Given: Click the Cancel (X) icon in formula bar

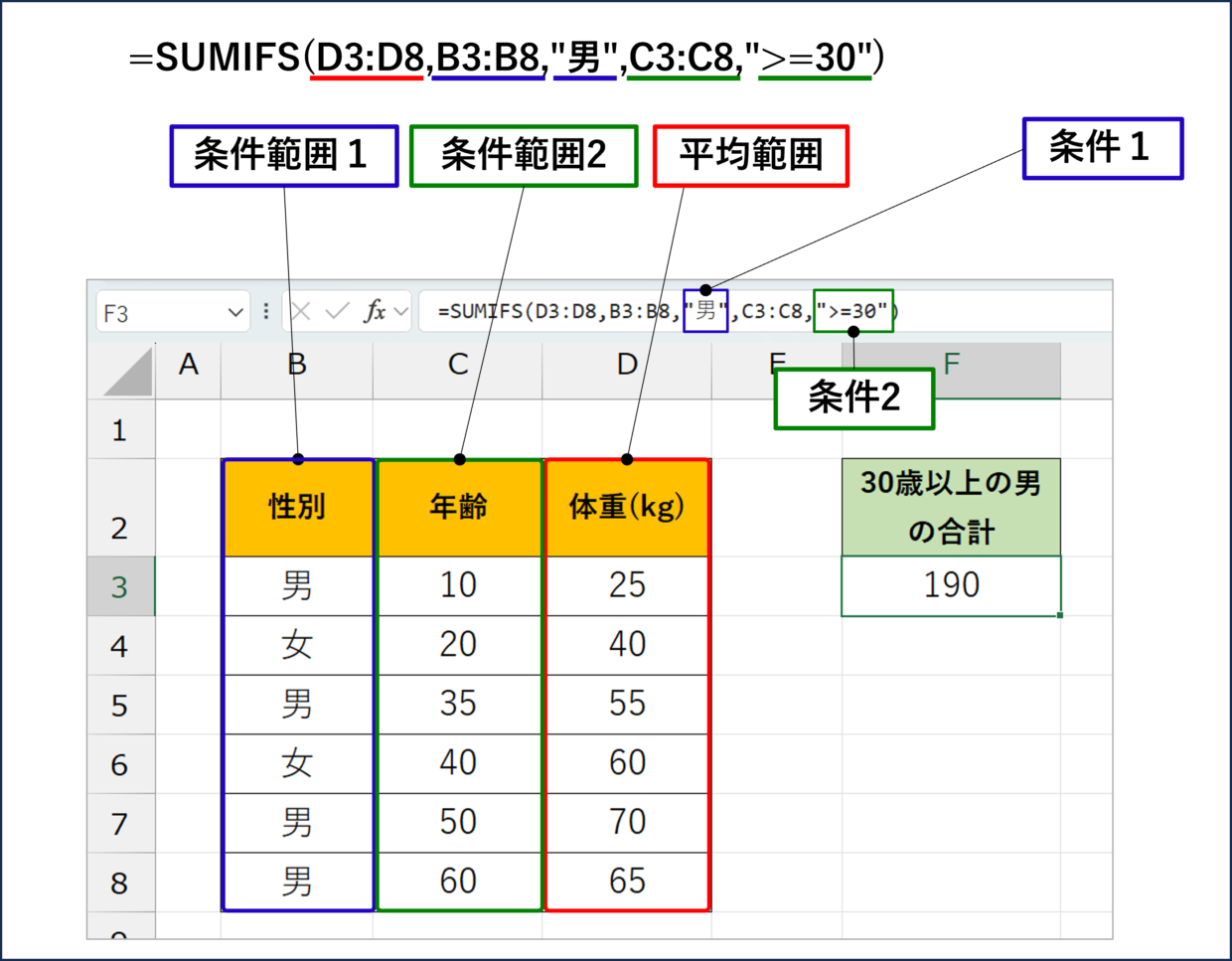Looking at the screenshot, I should click(301, 312).
